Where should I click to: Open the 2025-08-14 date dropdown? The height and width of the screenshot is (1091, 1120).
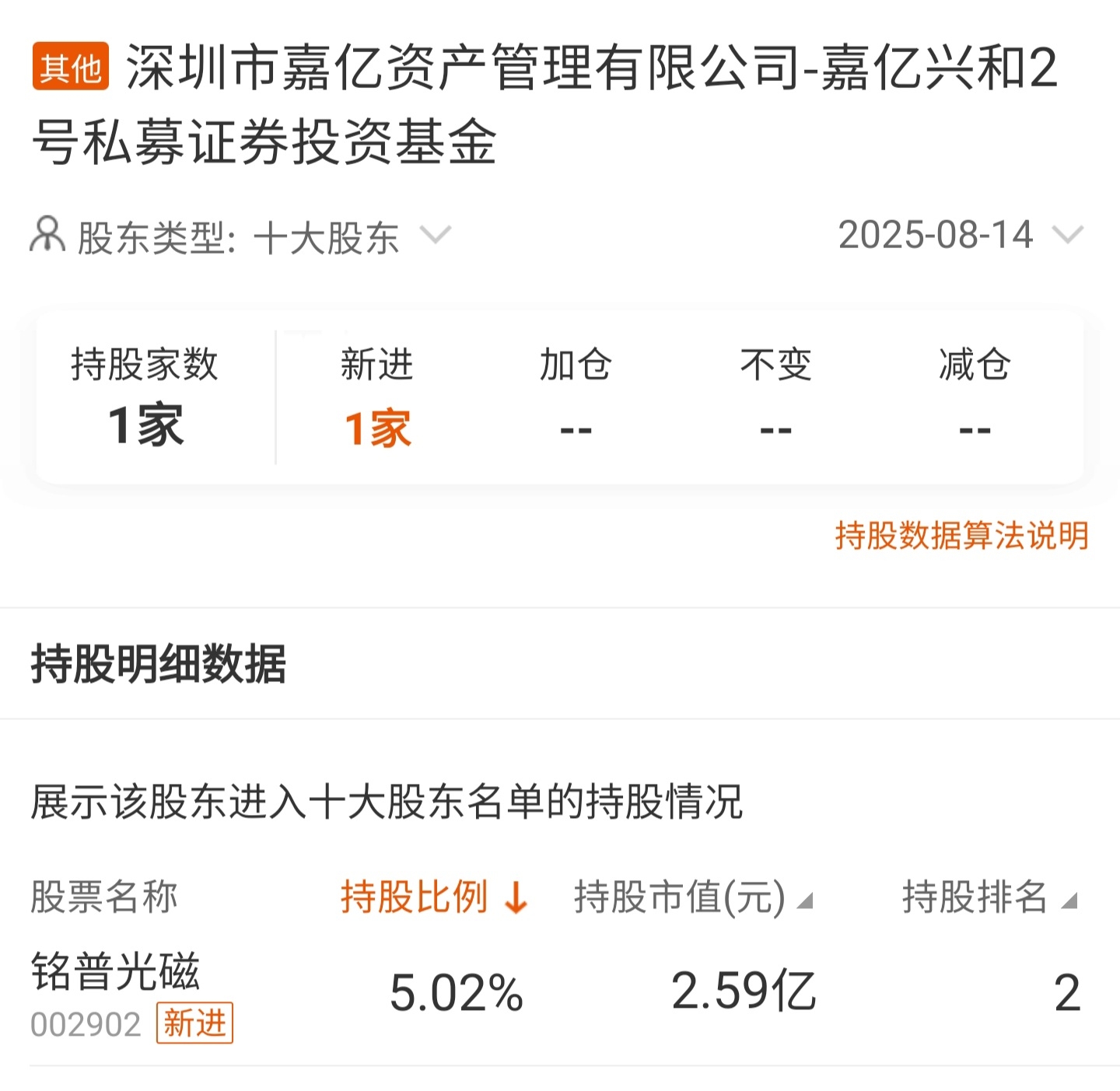tap(1067, 235)
